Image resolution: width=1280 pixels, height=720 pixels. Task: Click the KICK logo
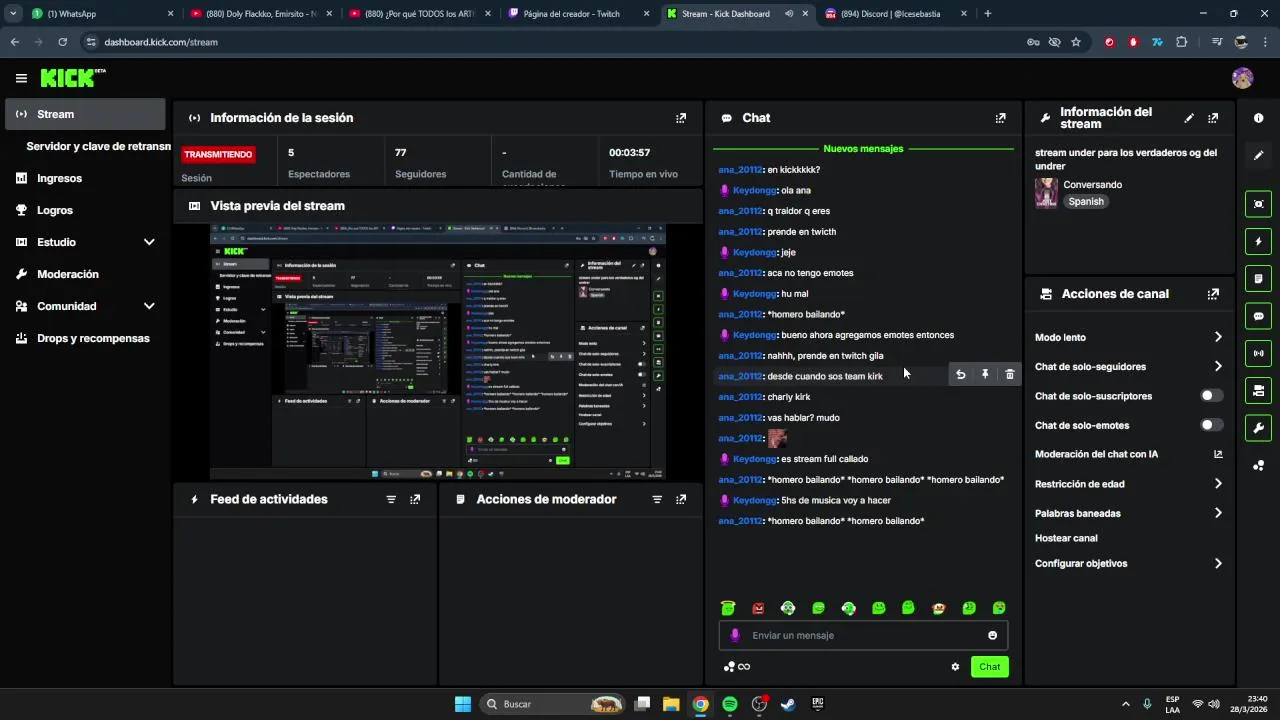pos(73,77)
